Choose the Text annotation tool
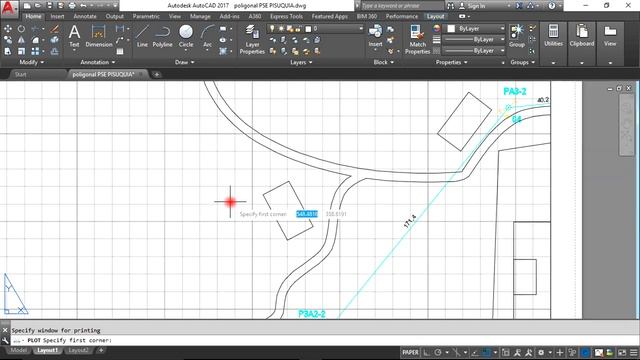The width and height of the screenshot is (640, 360). tap(74, 36)
